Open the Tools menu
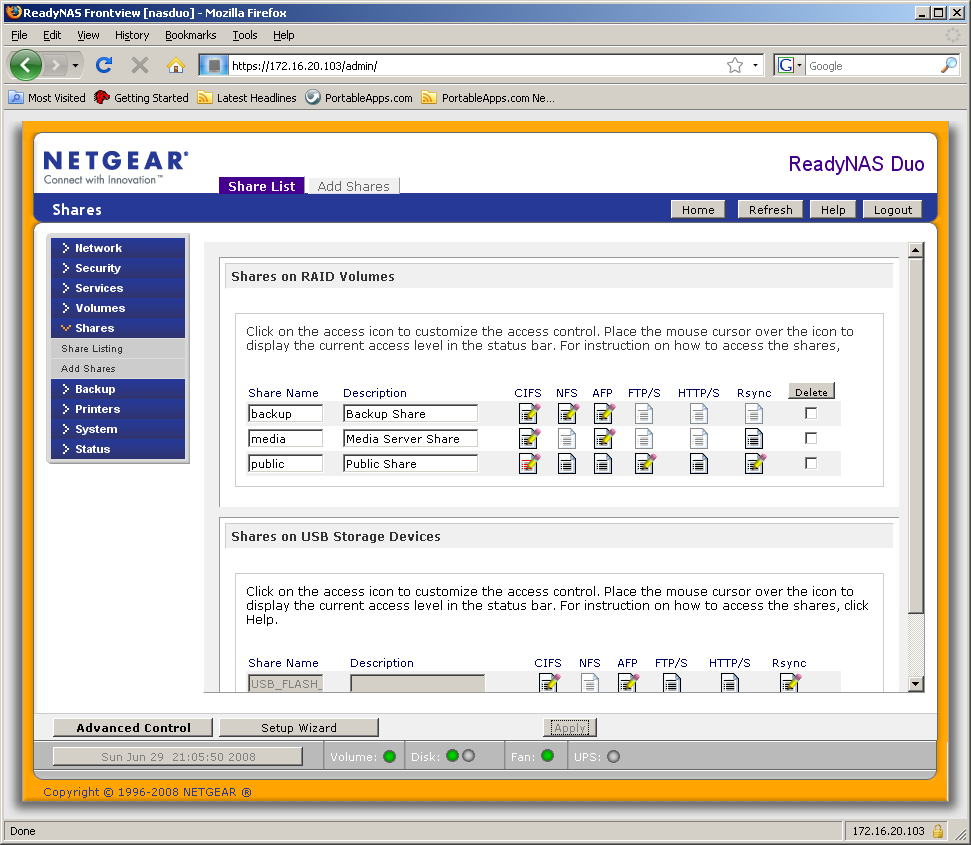This screenshot has width=971, height=845. (245, 35)
